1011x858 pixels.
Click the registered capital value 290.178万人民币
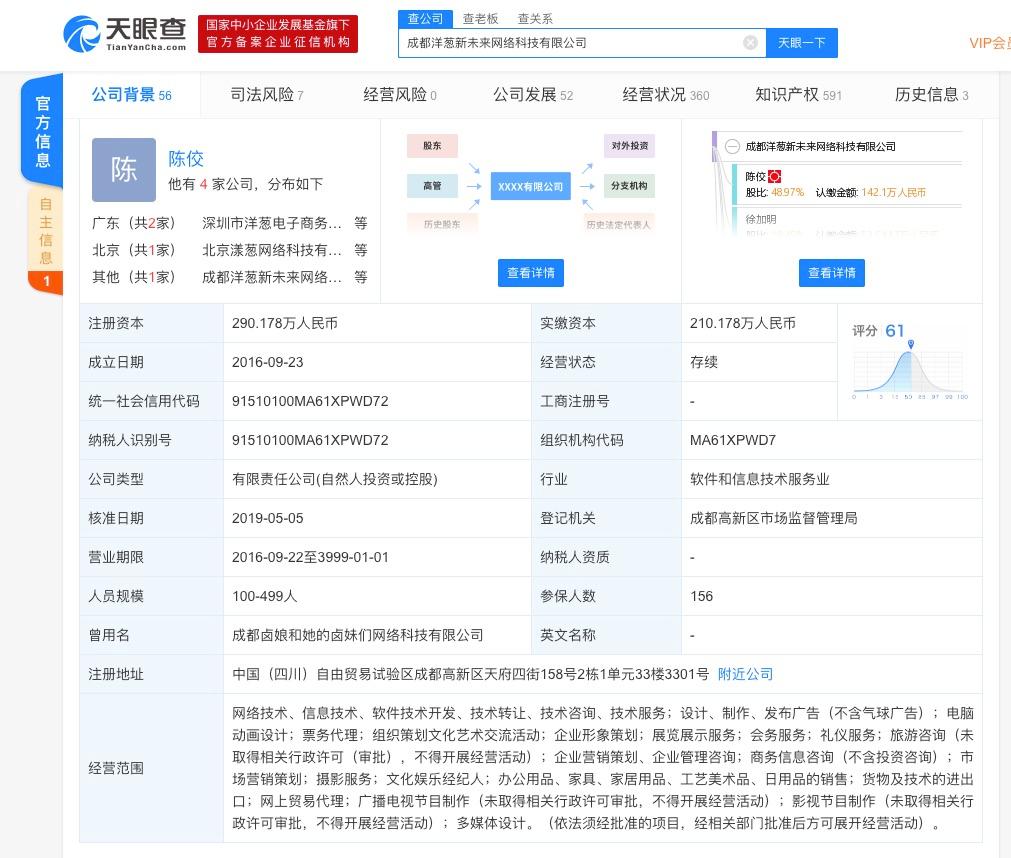click(285, 323)
